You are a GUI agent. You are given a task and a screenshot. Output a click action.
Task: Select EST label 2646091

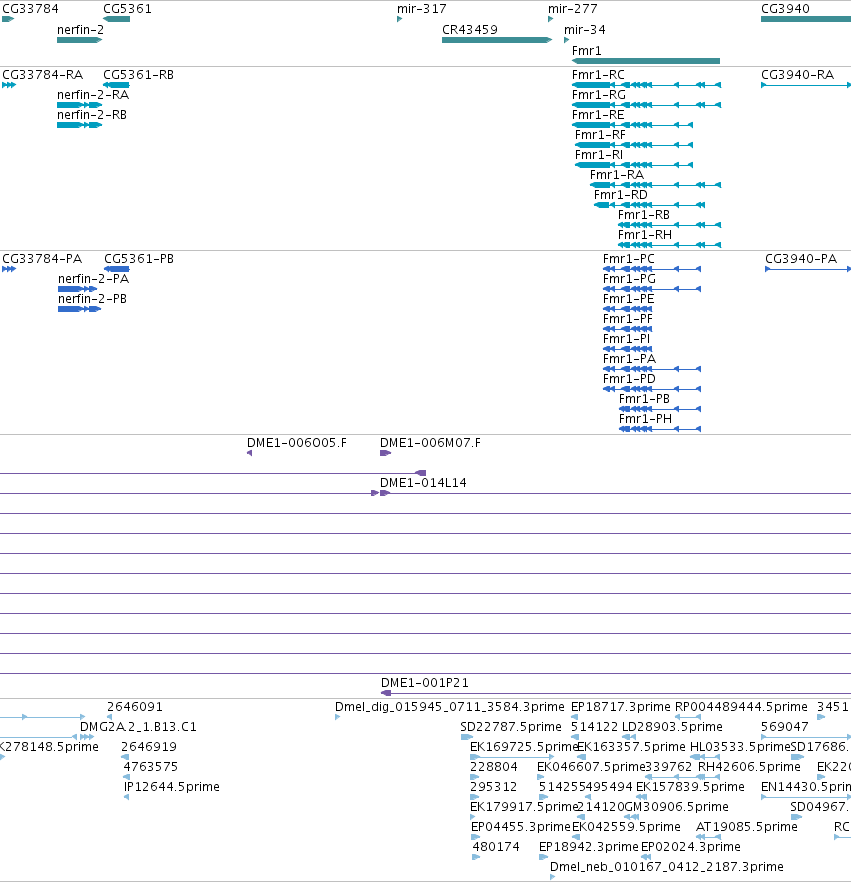pyautogui.click(x=135, y=706)
